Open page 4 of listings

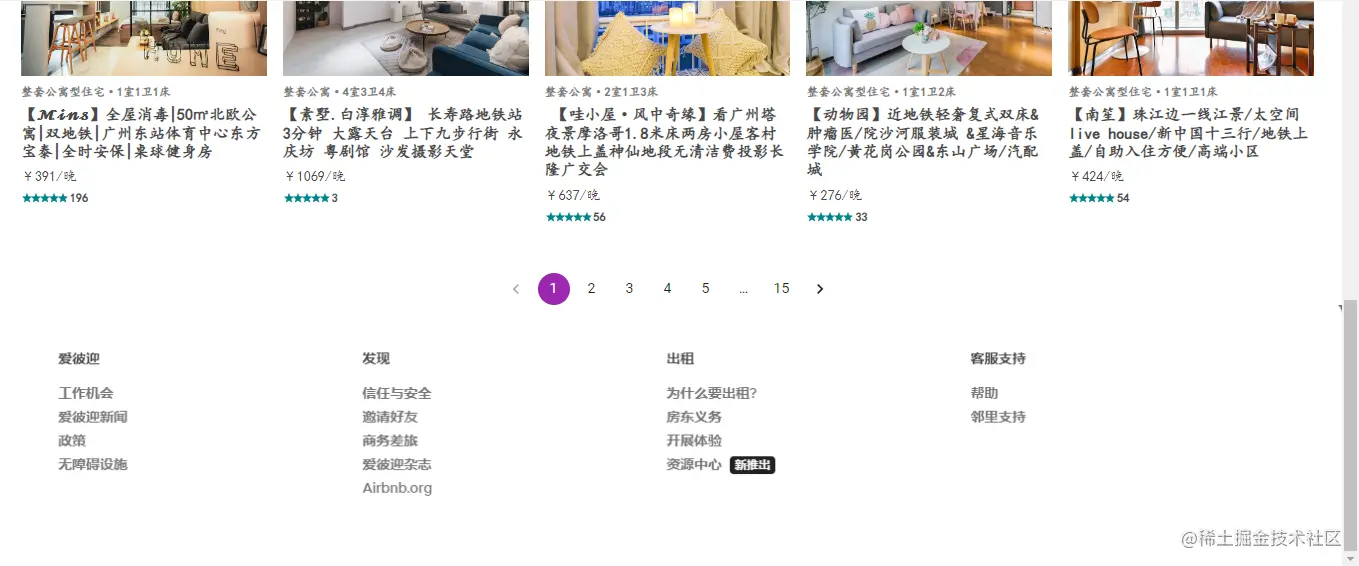point(667,289)
